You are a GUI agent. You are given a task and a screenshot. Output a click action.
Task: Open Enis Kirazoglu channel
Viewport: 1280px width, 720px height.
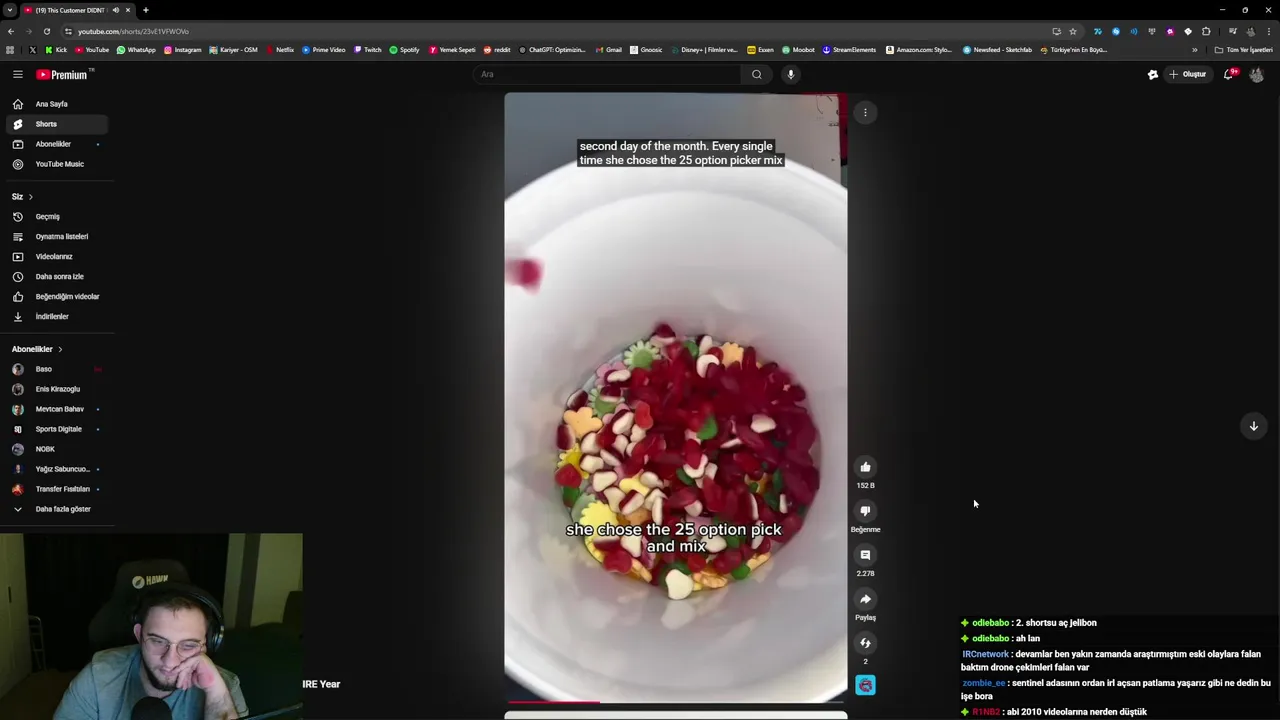coord(56,389)
